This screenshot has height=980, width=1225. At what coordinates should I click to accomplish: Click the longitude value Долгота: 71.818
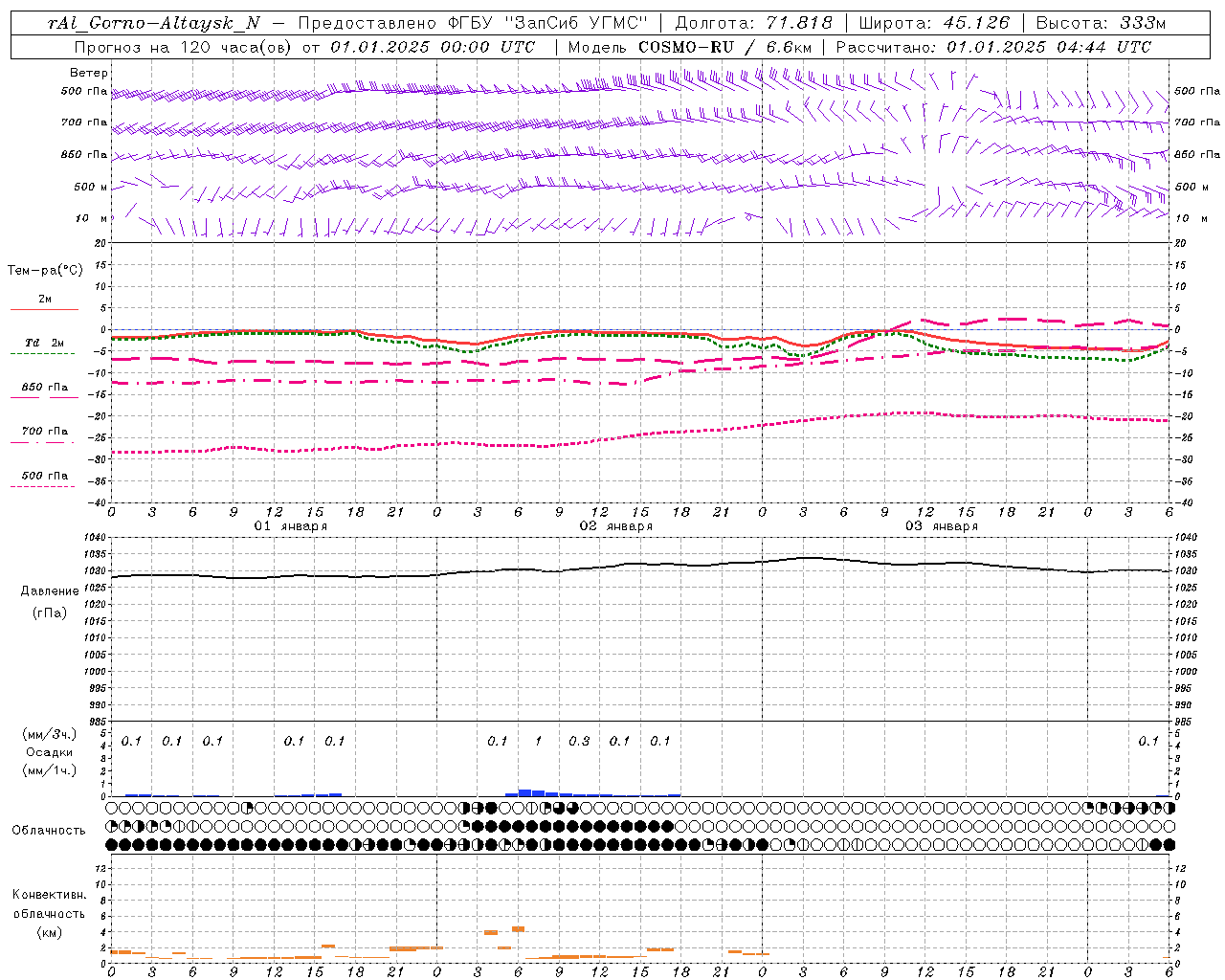click(x=754, y=23)
